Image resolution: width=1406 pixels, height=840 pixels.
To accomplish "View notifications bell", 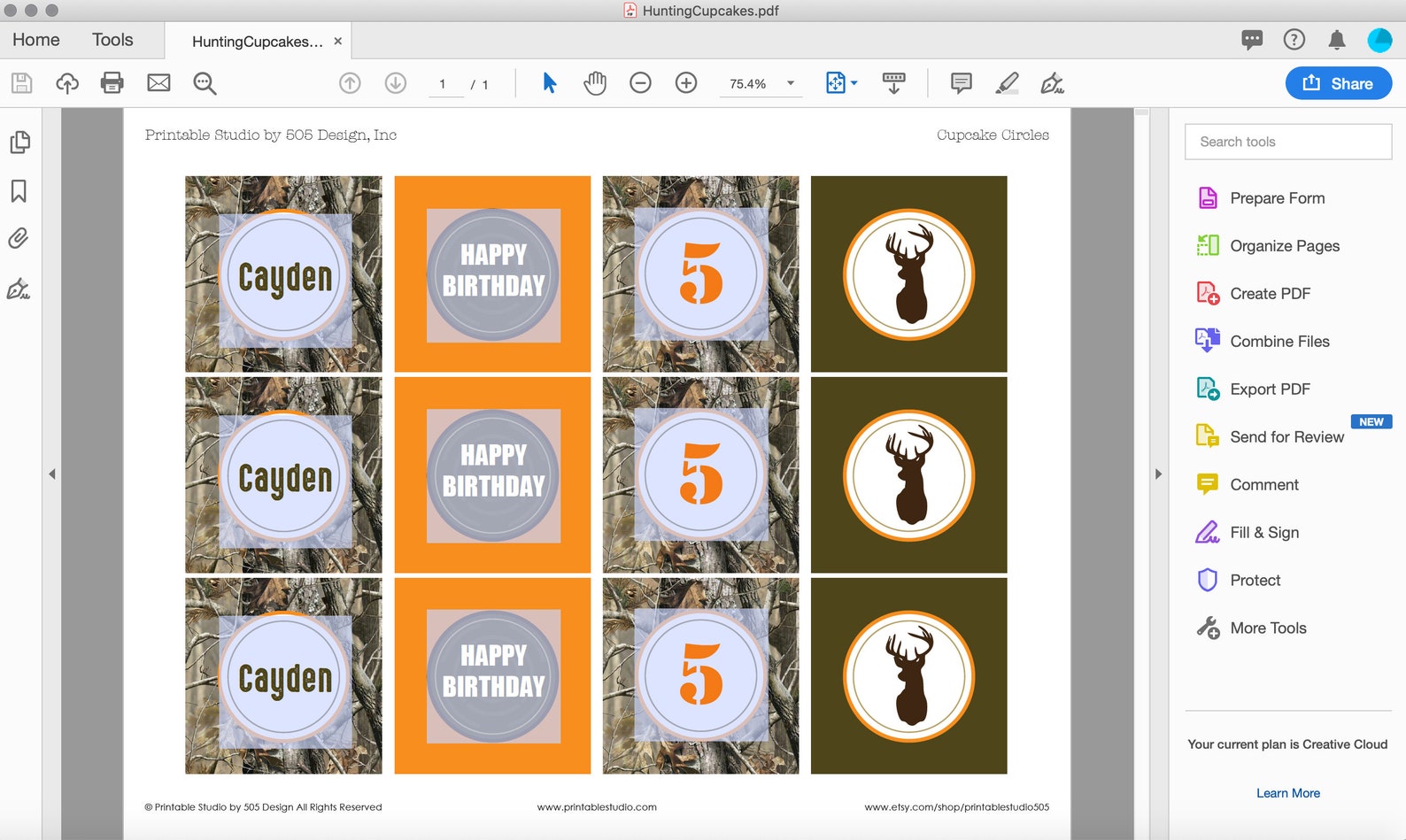I will click(x=1337, y=40).
